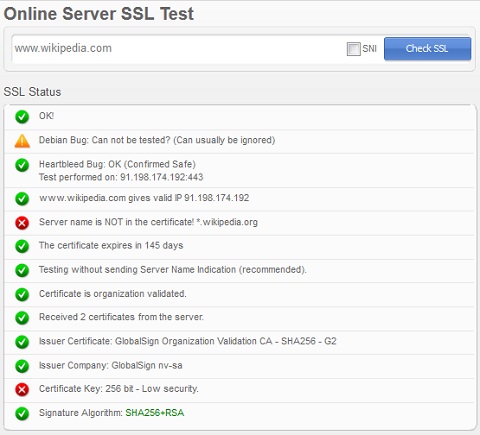
Task: Select the Issuer Company: GlobalSign nv-sa text
Action: coord(111,365)
